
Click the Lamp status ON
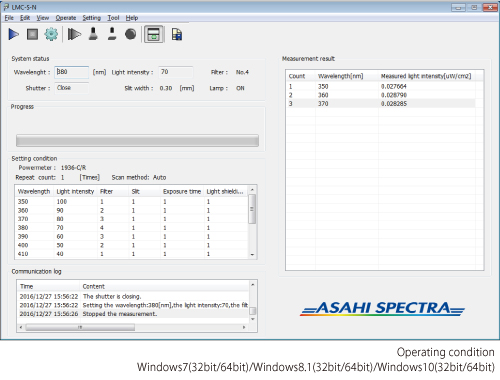[240, 88]
